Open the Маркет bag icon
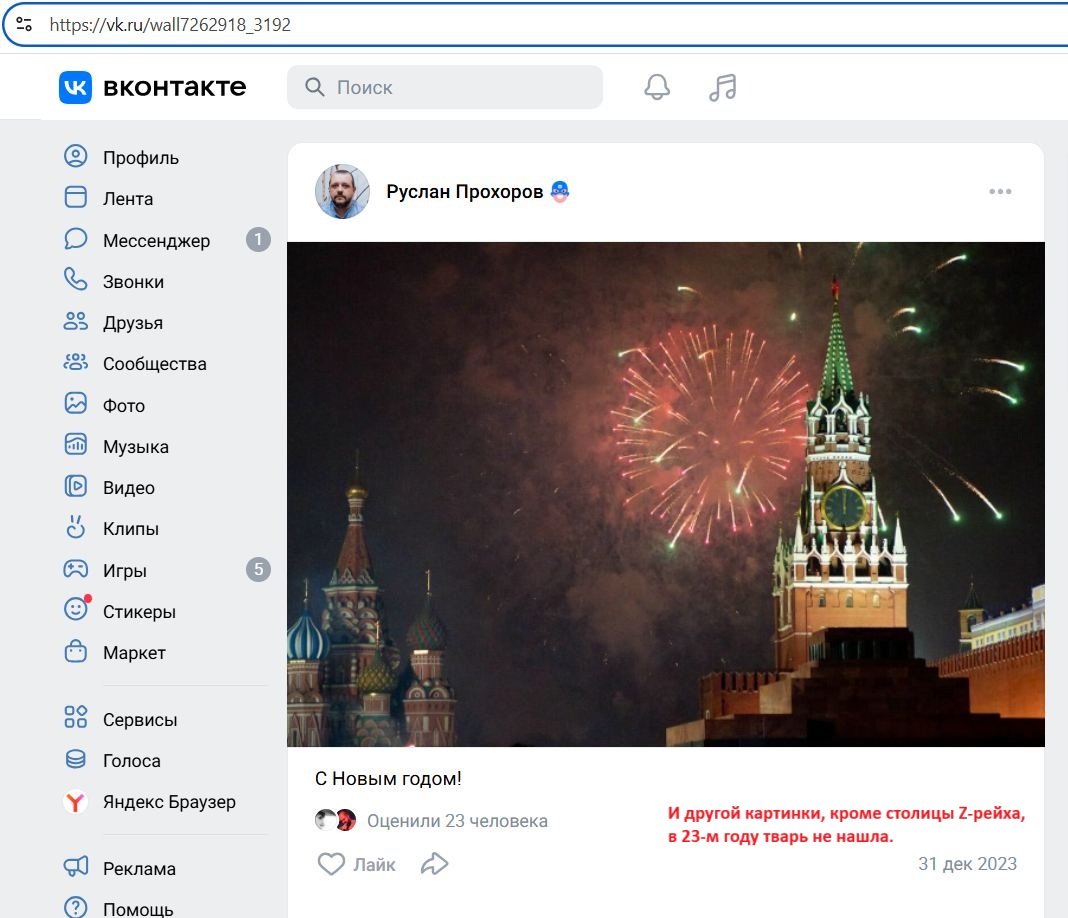Image resolution: width=1068 pixels, height=918 pixels. click(x=76, y=651)
